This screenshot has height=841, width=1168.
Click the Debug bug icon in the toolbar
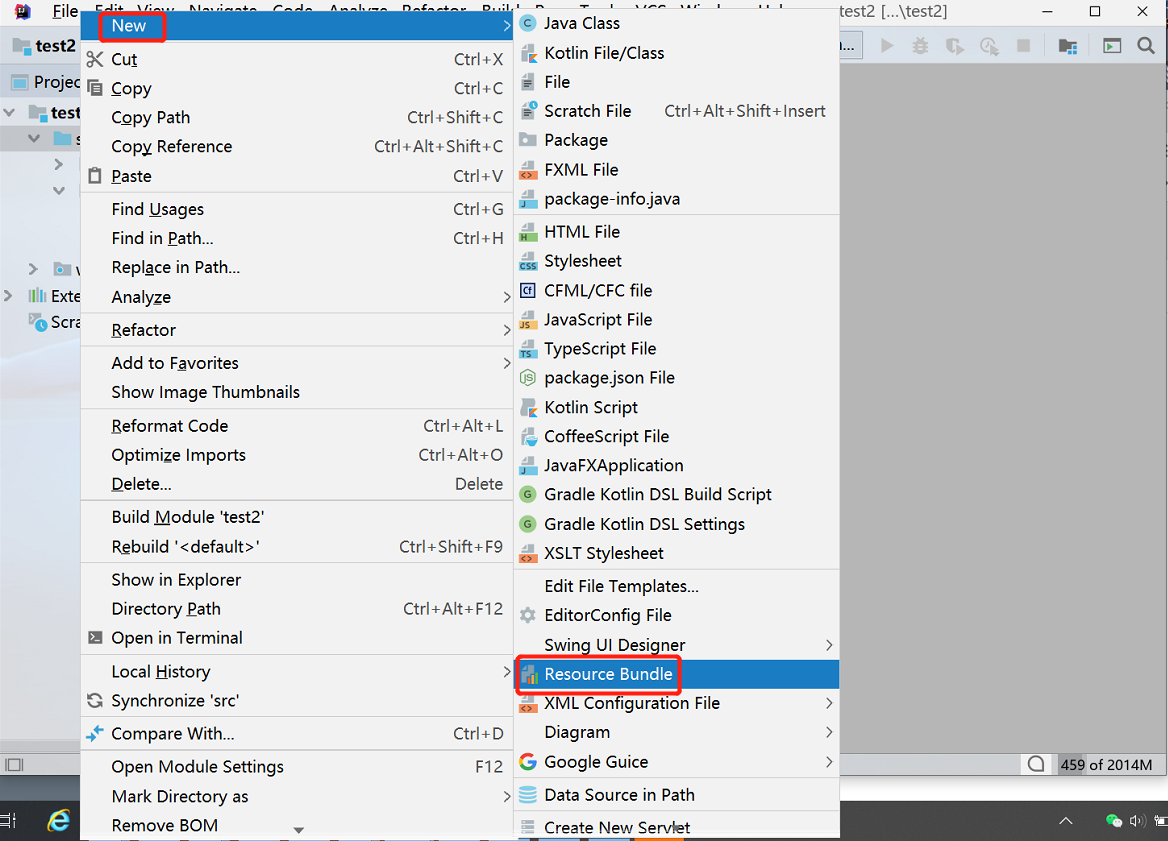coord(919,45)
